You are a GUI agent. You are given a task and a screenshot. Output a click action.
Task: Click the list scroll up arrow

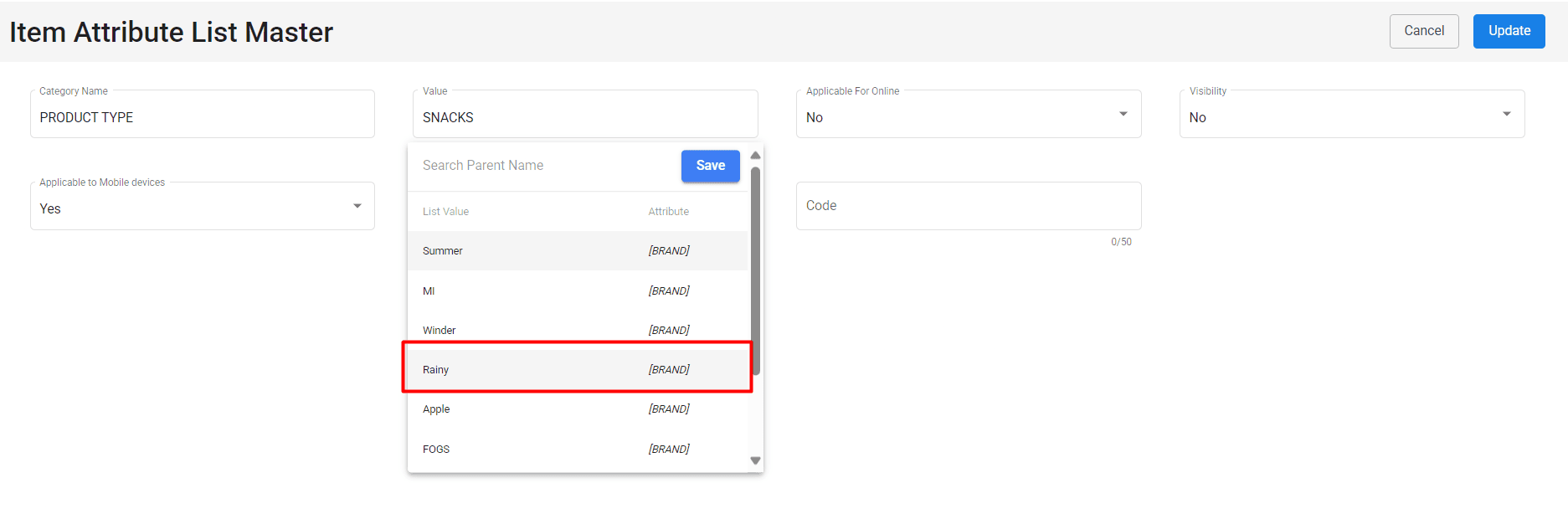[x=755, y=156]
